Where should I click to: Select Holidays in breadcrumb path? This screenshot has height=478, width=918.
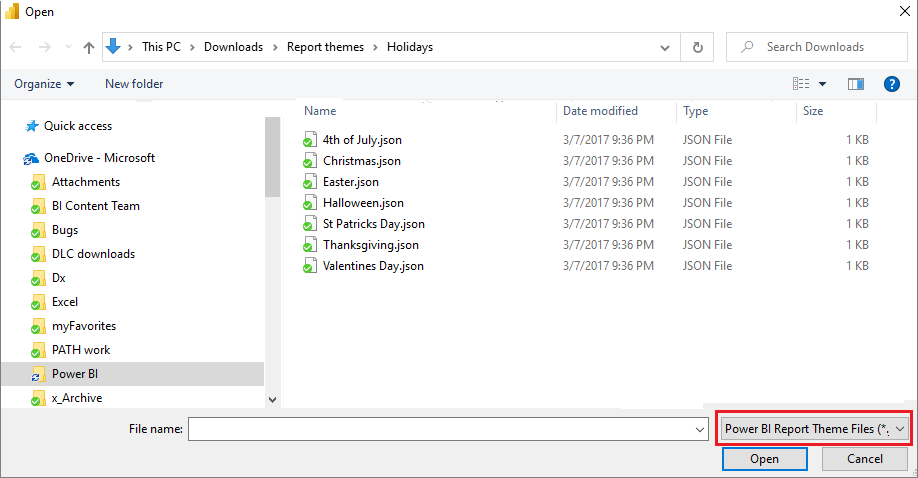(410, 47)
